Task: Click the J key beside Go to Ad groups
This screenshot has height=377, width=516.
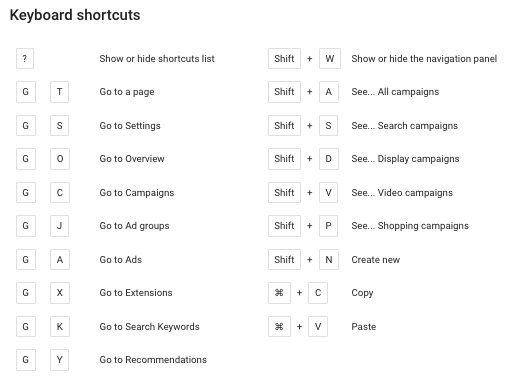Action: click(x=59, y=226)
